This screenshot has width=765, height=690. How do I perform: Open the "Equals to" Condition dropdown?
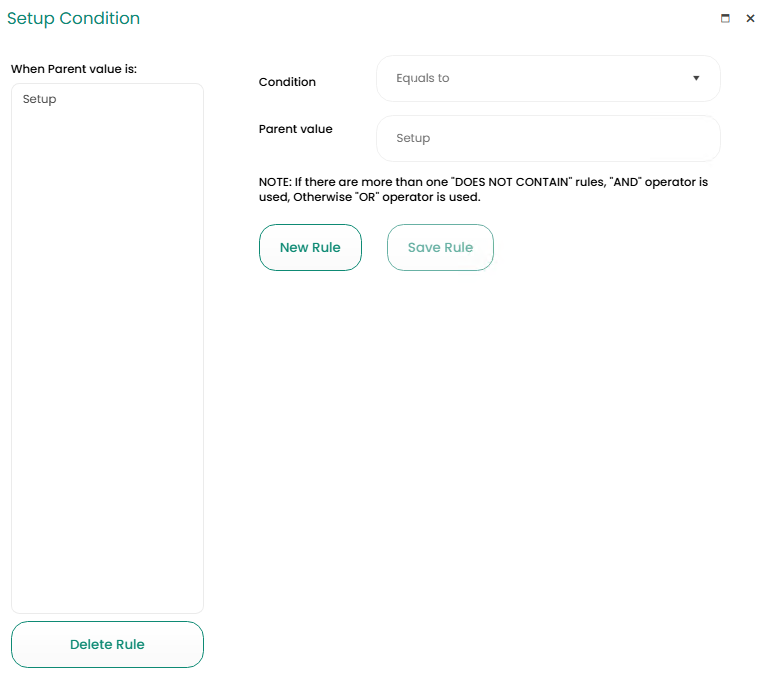[547, 78]
